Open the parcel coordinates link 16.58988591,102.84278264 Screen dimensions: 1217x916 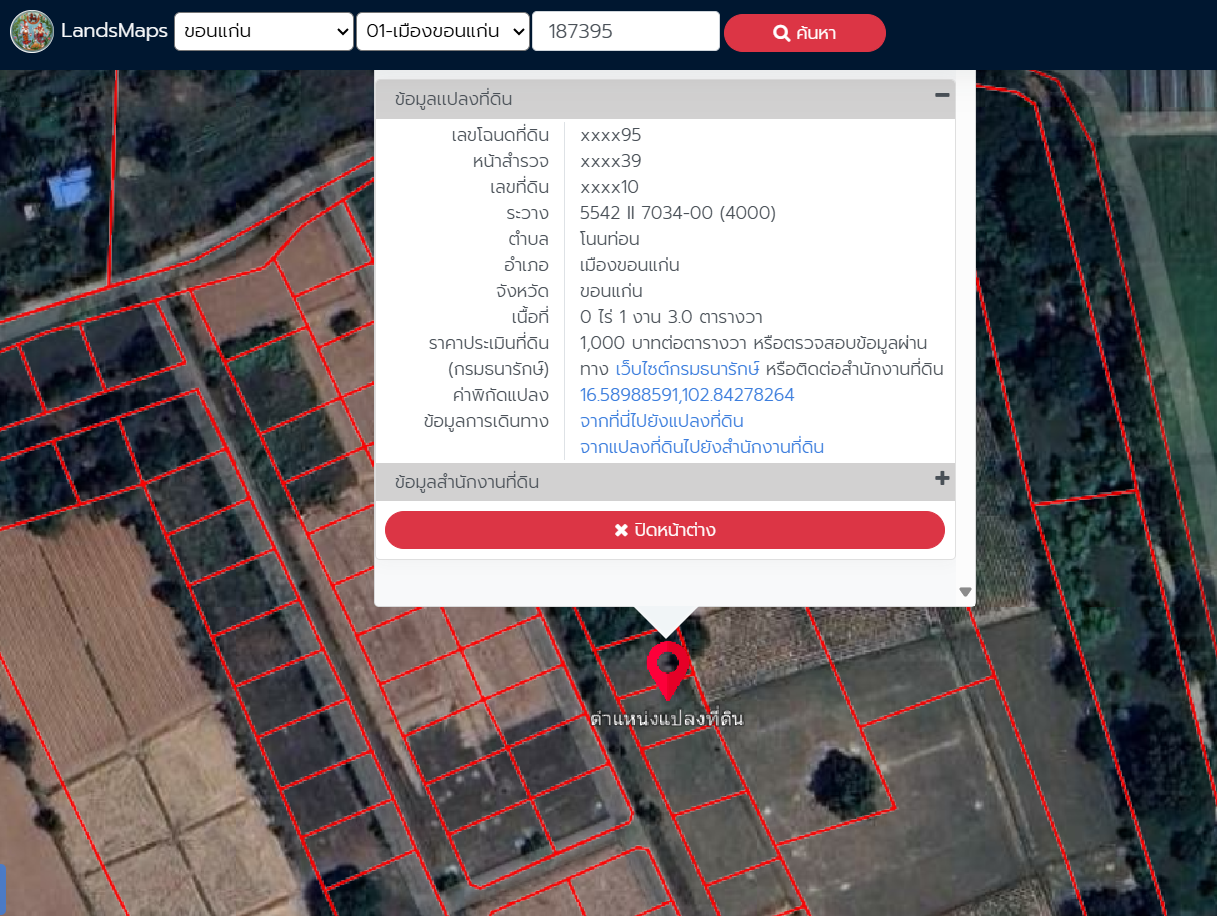coord(687,395)
